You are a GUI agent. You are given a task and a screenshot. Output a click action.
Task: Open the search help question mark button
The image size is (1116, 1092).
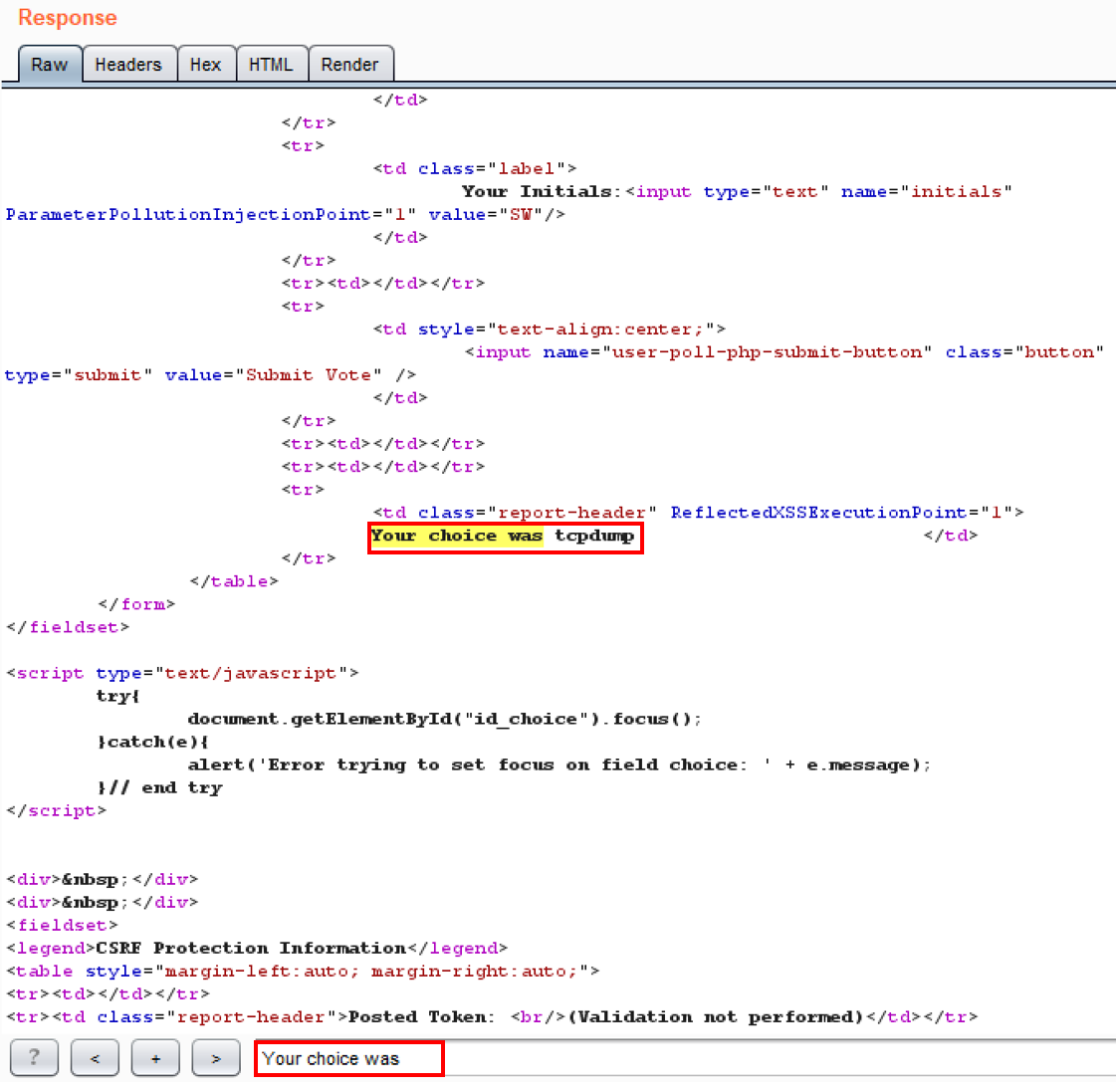pos(34,1058)
